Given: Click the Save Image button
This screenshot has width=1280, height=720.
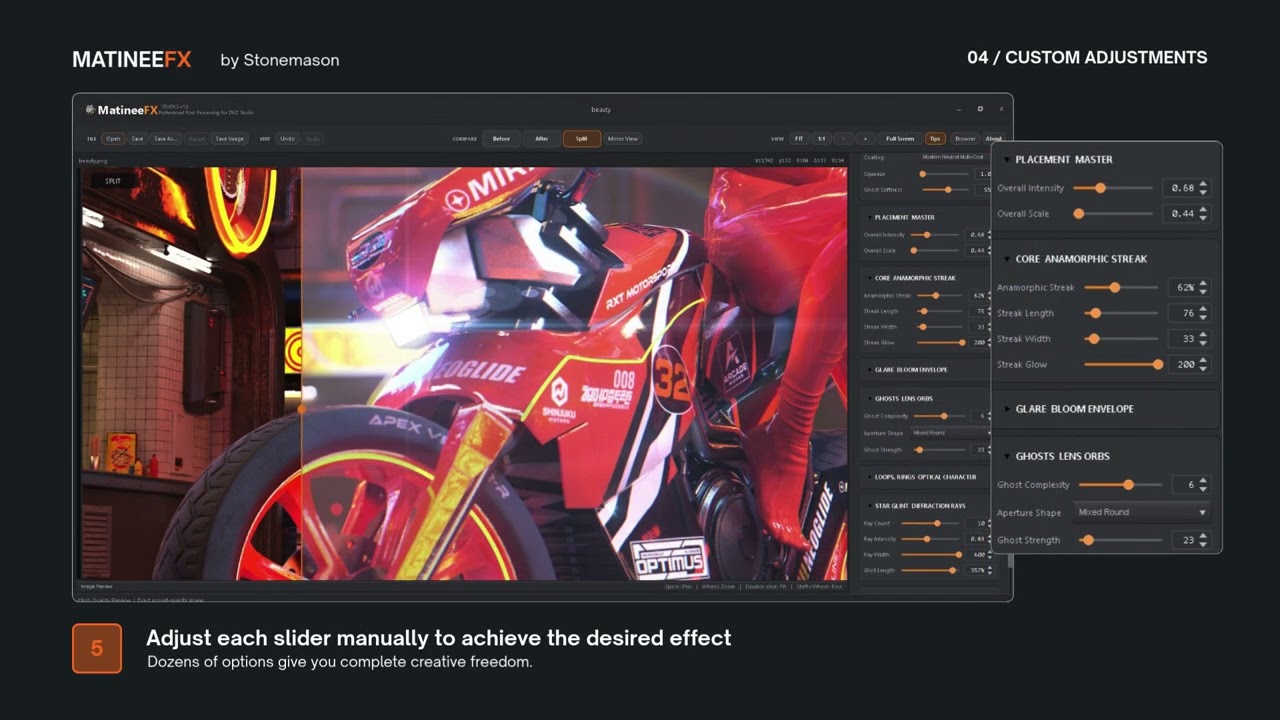Looking at the screenshot, I should (230, 139).
